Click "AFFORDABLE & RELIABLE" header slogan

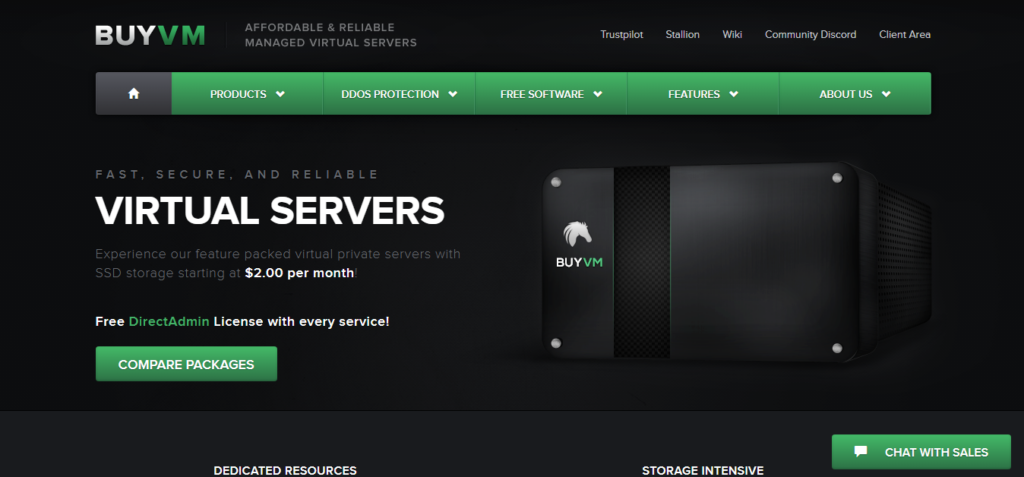(319, 27)
